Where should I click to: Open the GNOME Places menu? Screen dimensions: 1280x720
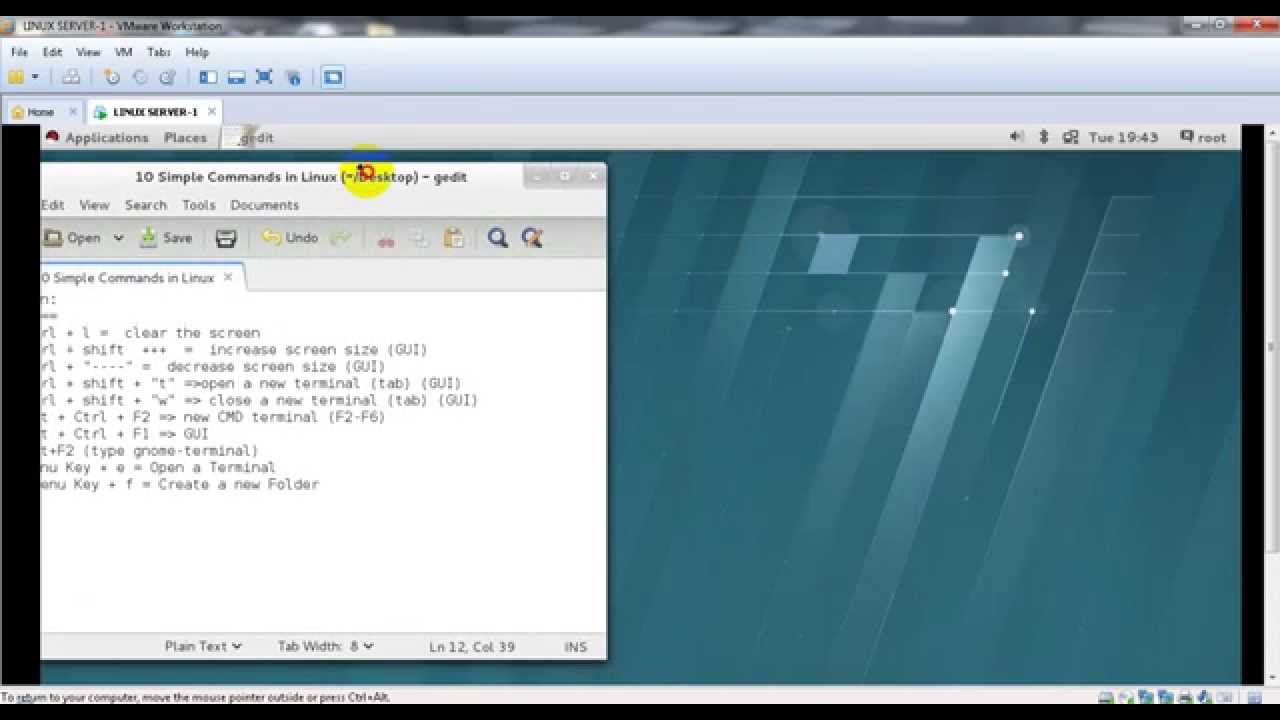coord(185,138)
